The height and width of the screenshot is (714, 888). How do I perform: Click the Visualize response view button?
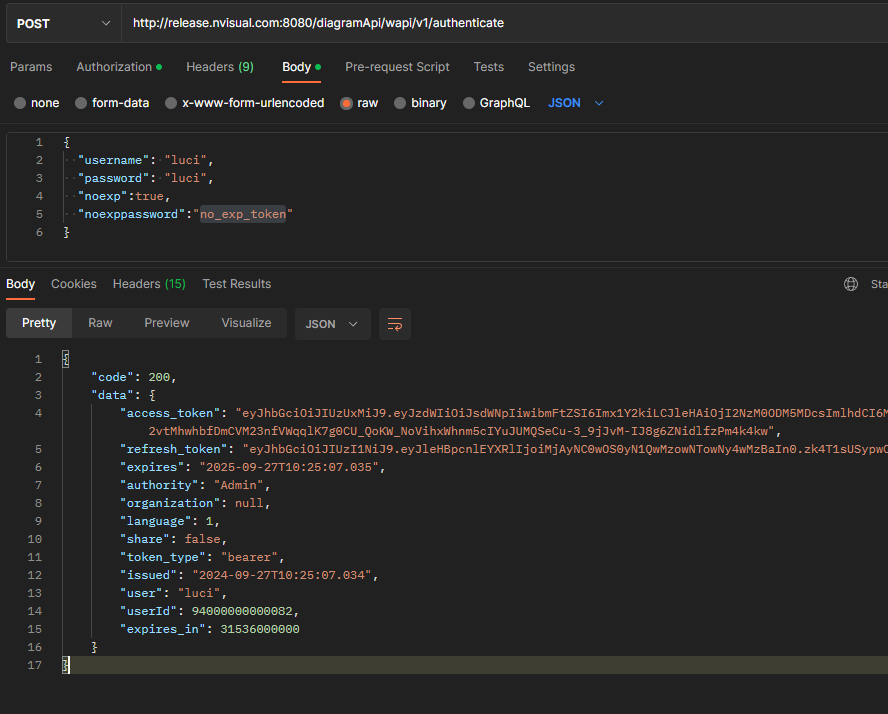click(246, 323)
